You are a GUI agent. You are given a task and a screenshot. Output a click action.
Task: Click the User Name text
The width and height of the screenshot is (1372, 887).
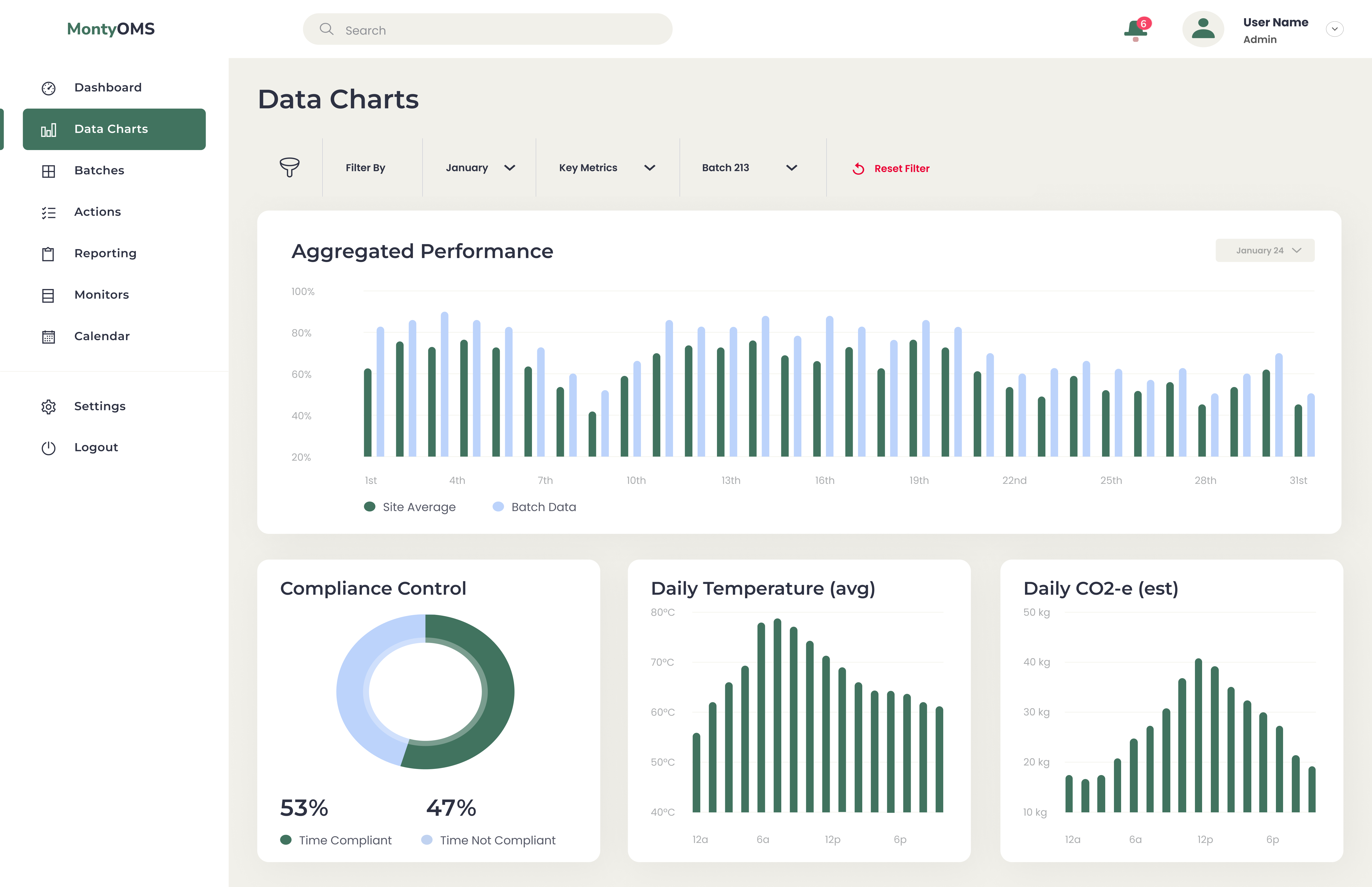[1275, 22]
